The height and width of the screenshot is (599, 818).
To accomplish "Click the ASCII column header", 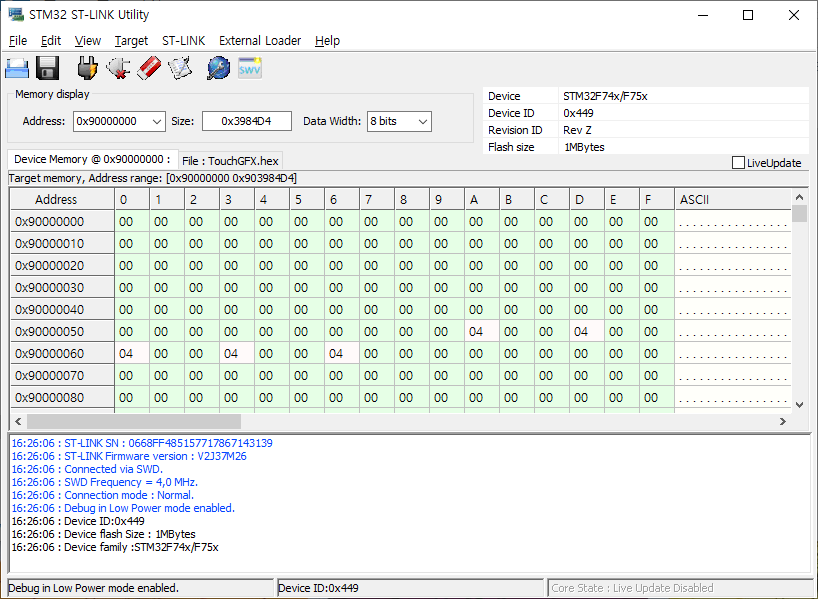I will (x=733, y=199).
